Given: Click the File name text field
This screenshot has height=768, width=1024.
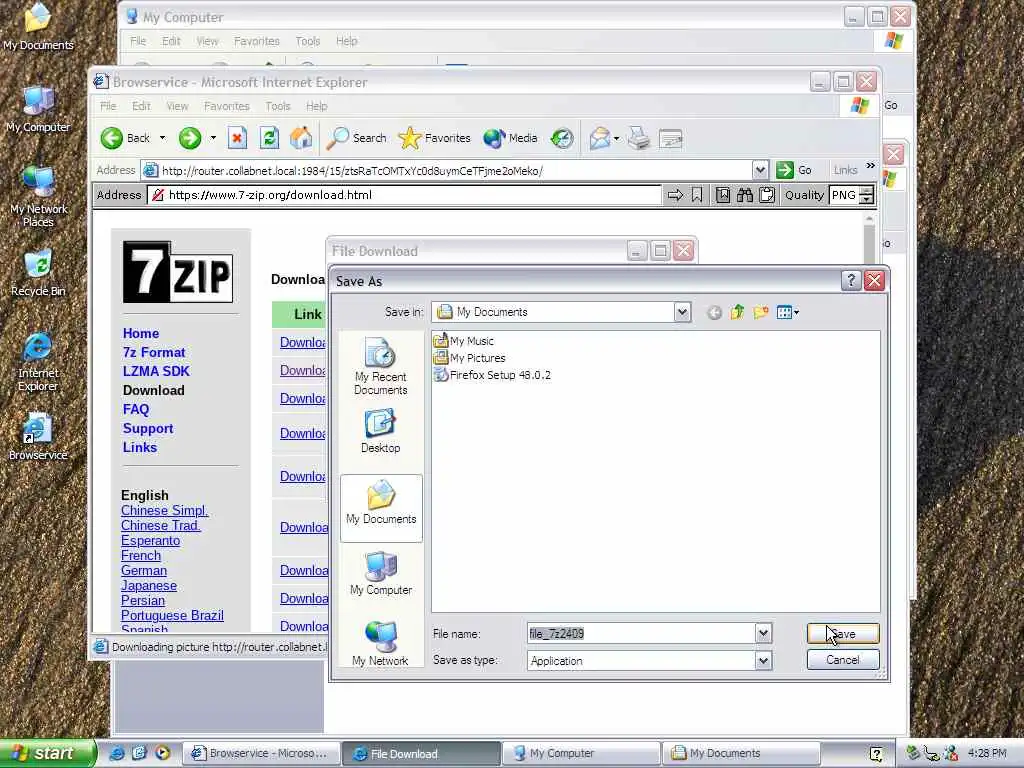Looking at the screenshot, I should click(x=641, y=633).
